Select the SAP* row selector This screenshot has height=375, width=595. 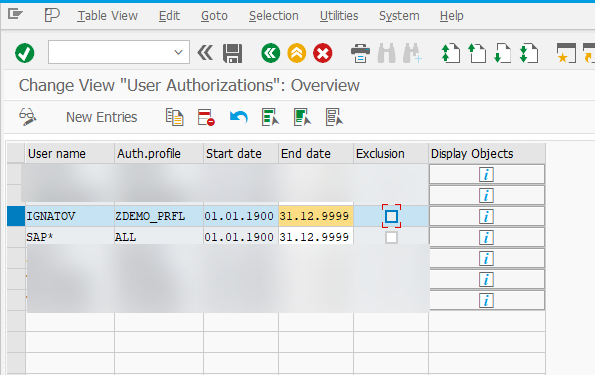click(16, 238)
